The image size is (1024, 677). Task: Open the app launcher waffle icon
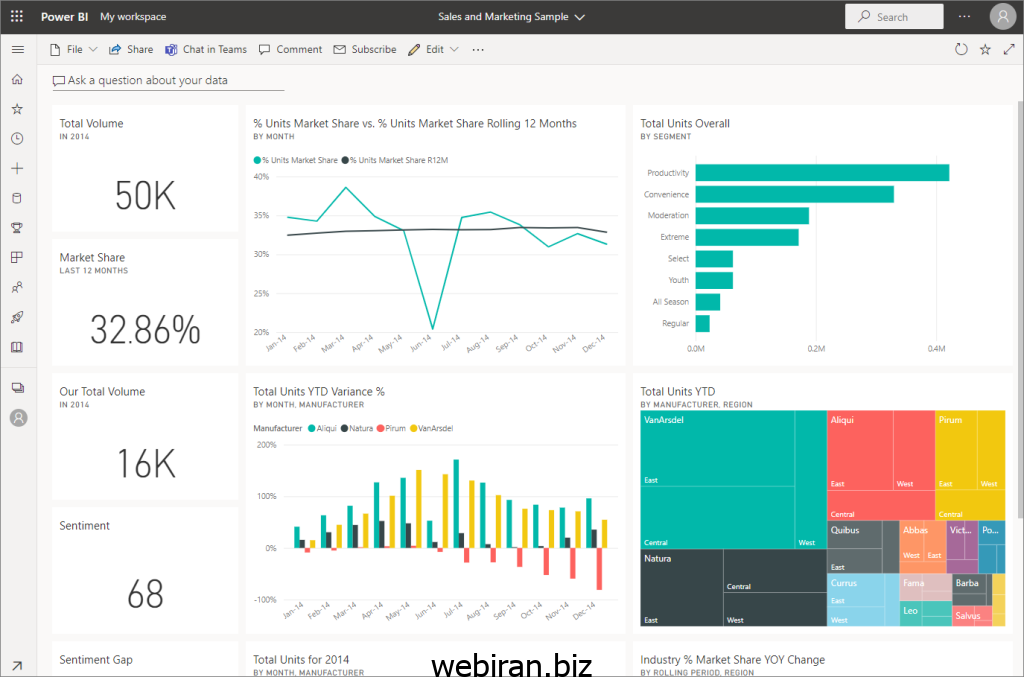(17, 17)
